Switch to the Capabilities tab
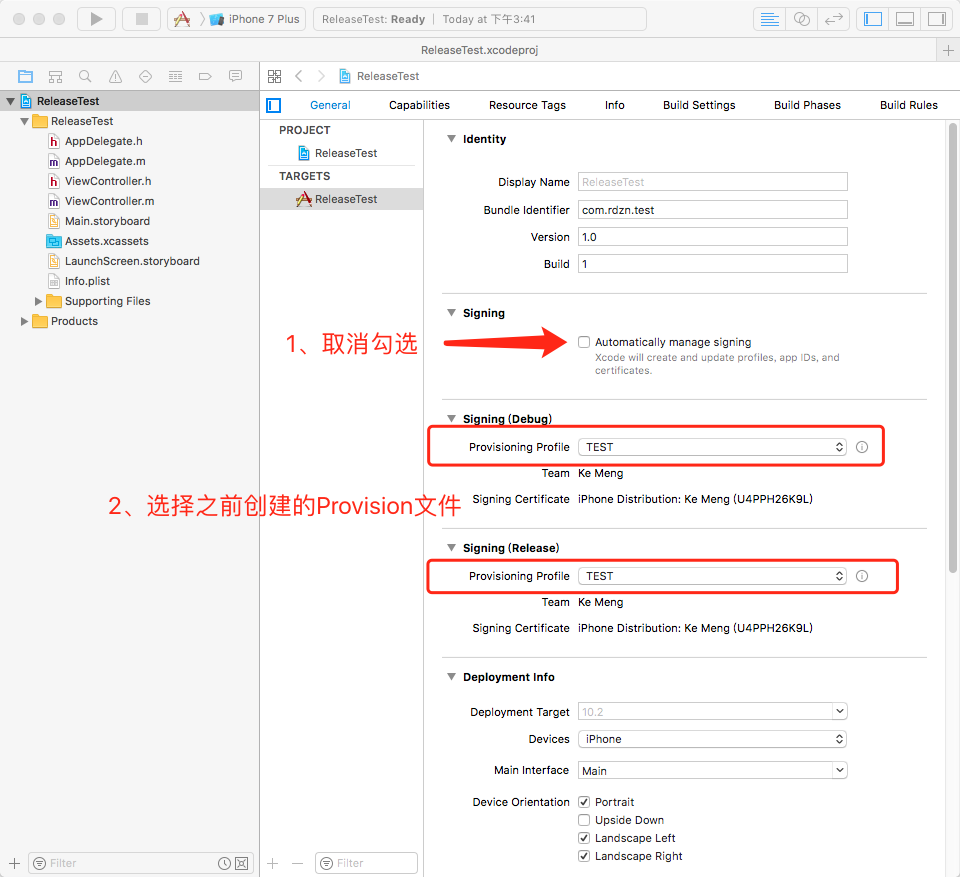 [419, 105]
